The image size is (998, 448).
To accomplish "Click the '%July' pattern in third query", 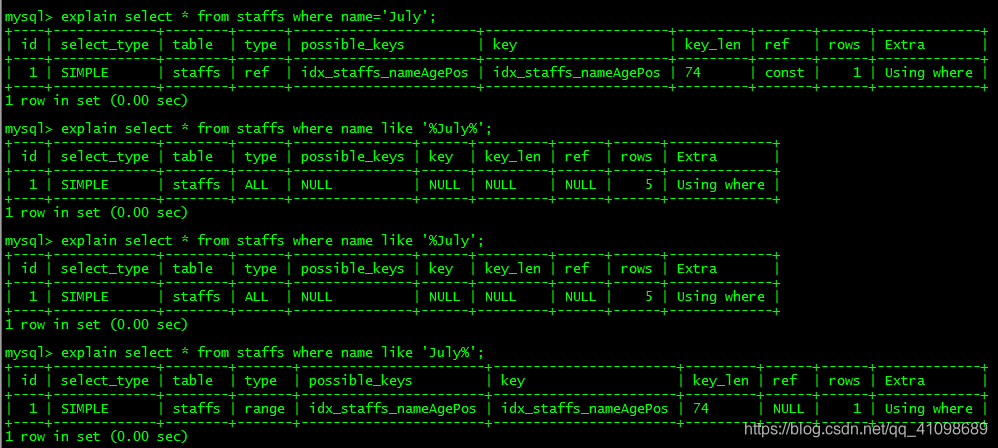I will pos(449,241).
